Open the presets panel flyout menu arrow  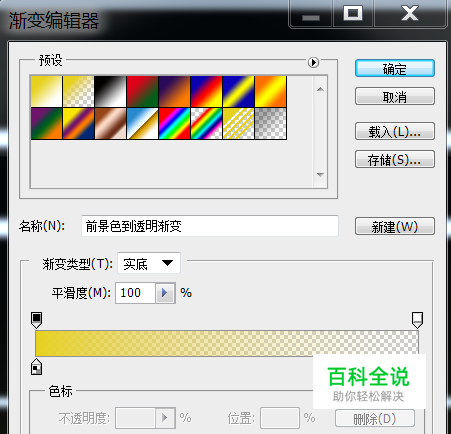click(x=313, y=62)
